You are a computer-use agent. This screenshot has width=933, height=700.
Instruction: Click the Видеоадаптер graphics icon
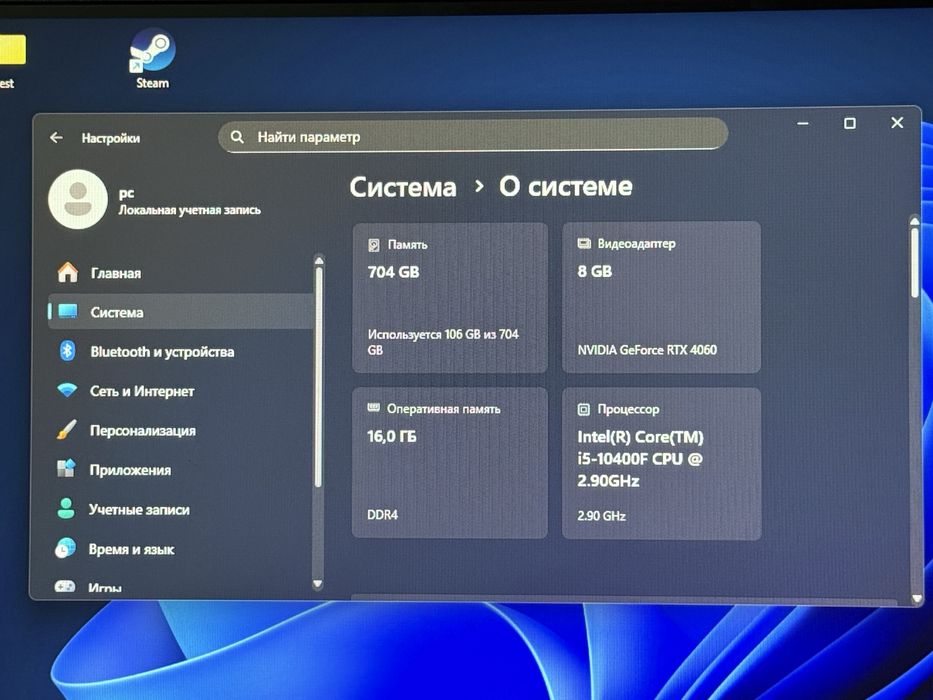tap(584, 243)
